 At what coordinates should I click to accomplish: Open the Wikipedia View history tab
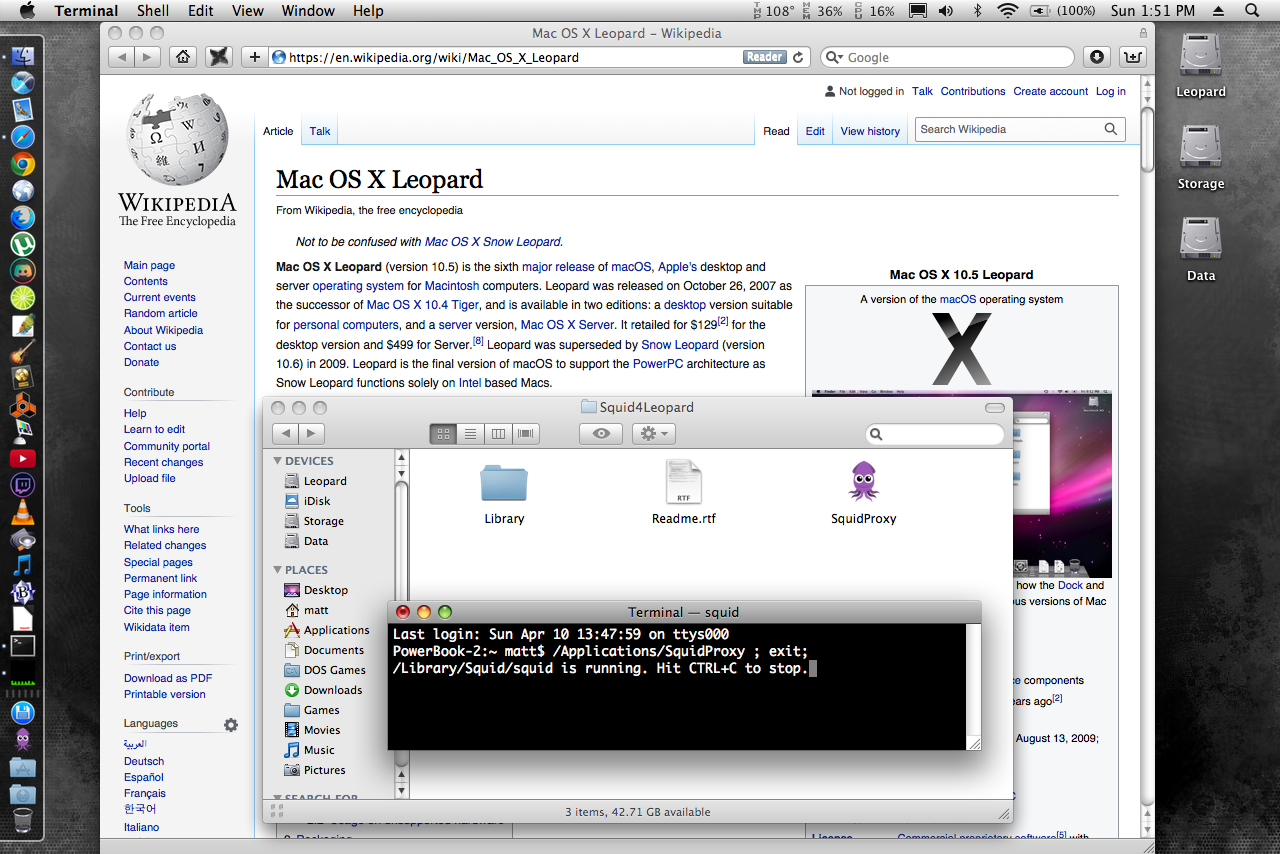coord(870,131)
